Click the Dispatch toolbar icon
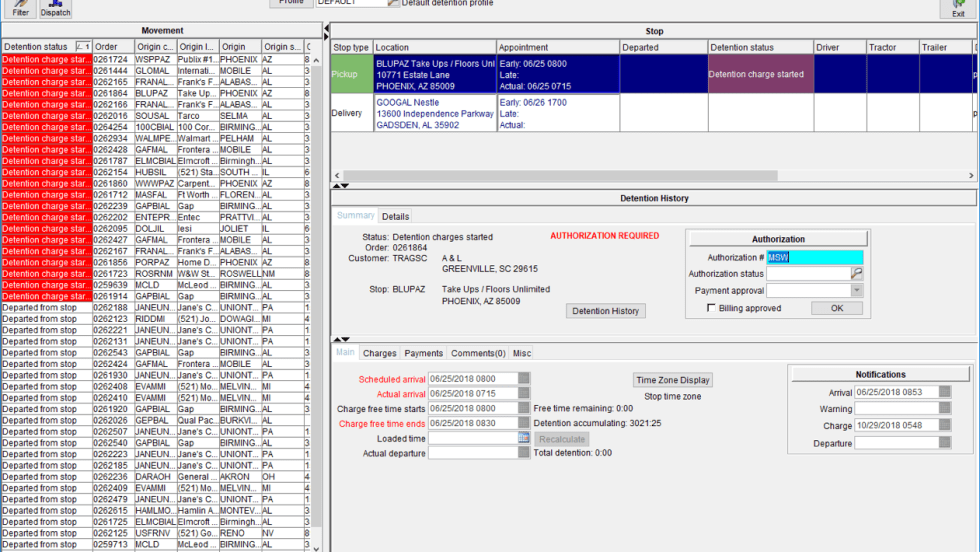 55,9
